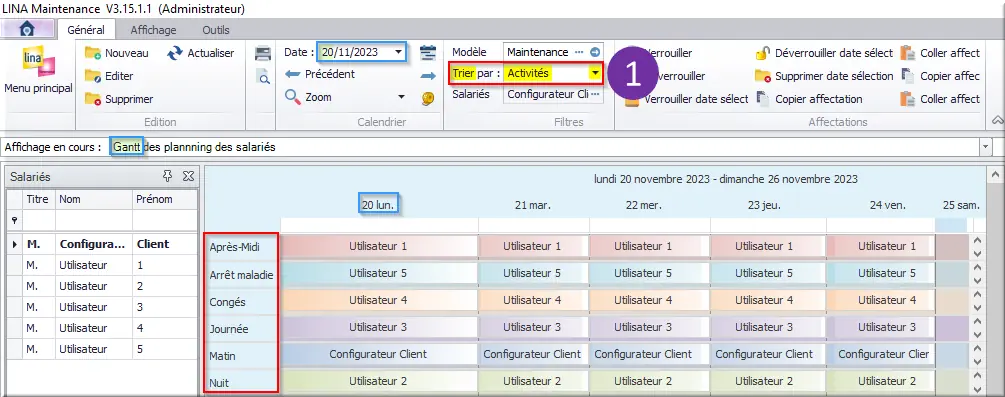
Task: Click the down arrow of the Journée row
Action: pyautogui.click(x=977, y=334)
